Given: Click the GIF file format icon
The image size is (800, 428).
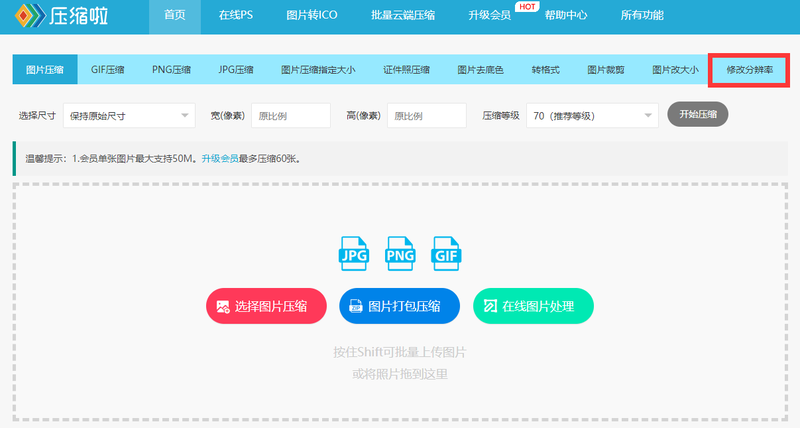Looking at the screenshot, I should point(446,254).
